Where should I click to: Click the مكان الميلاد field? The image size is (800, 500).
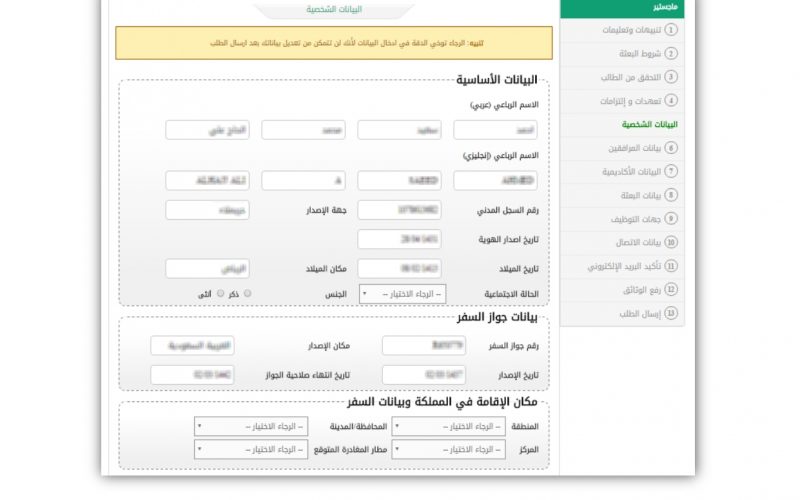tap(208, 268)
